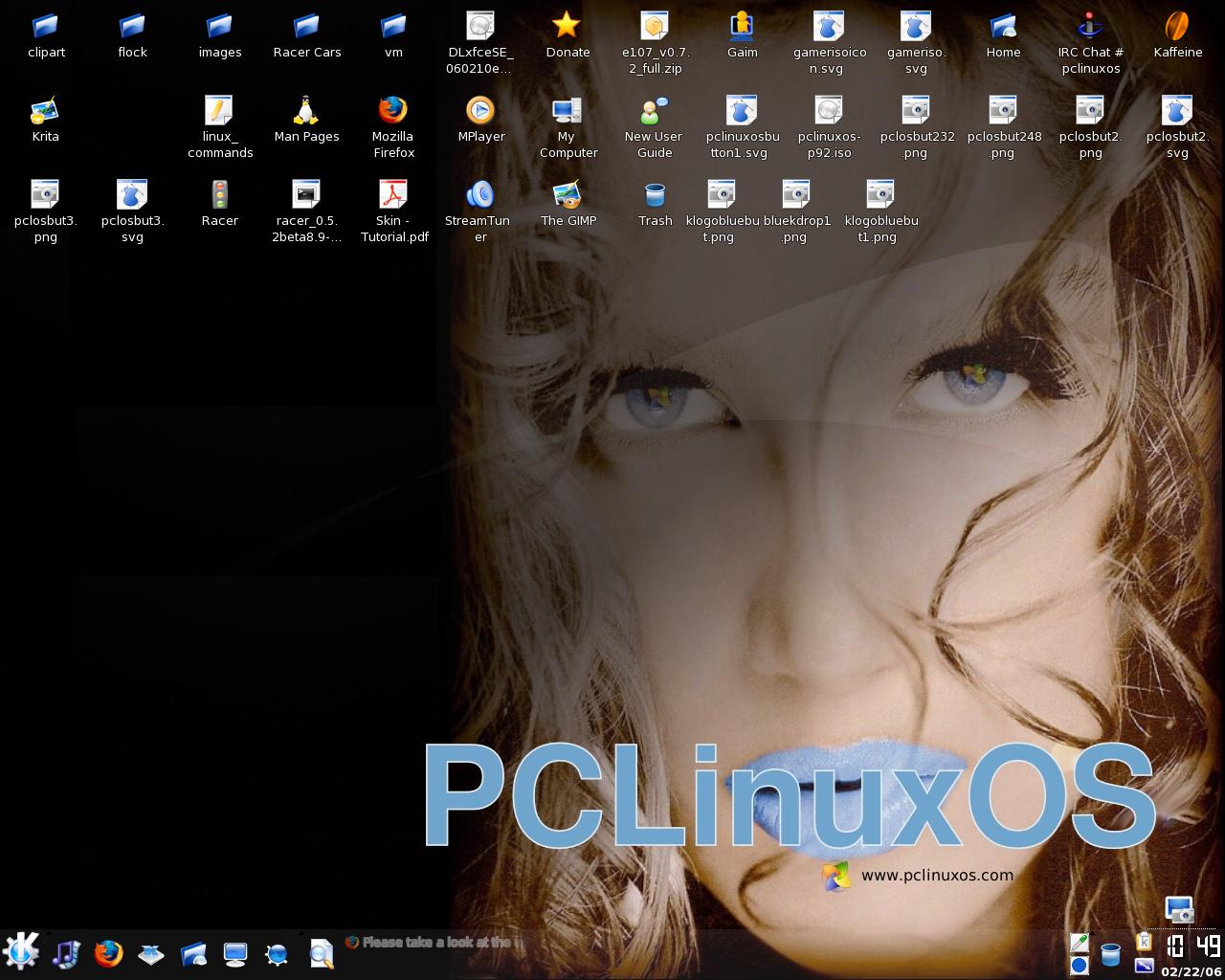Open klogobluebut1.png image

[x=880, y=195]
